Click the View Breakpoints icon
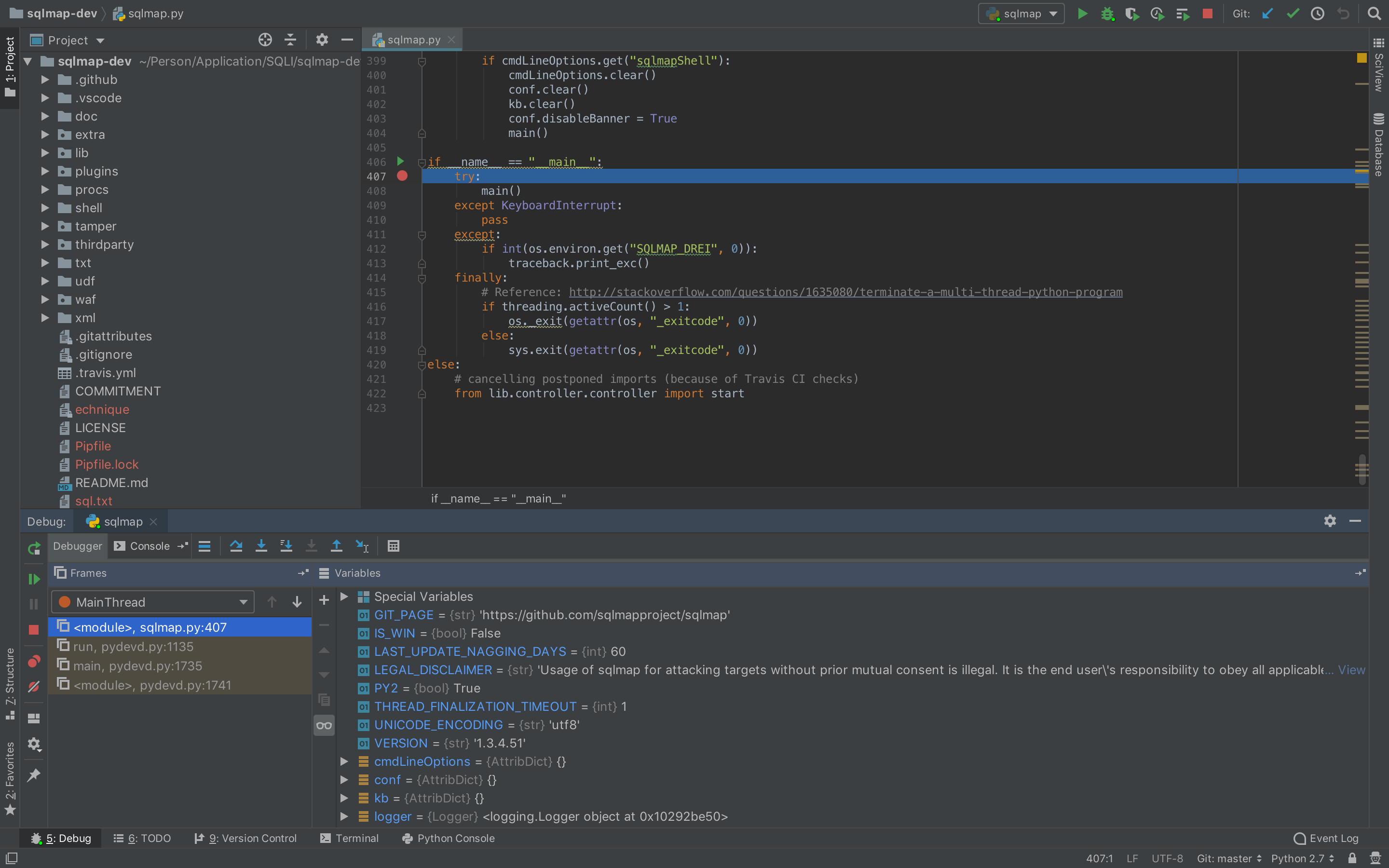The height and width of the screenshot is (868, 1389). pos(34,662)
